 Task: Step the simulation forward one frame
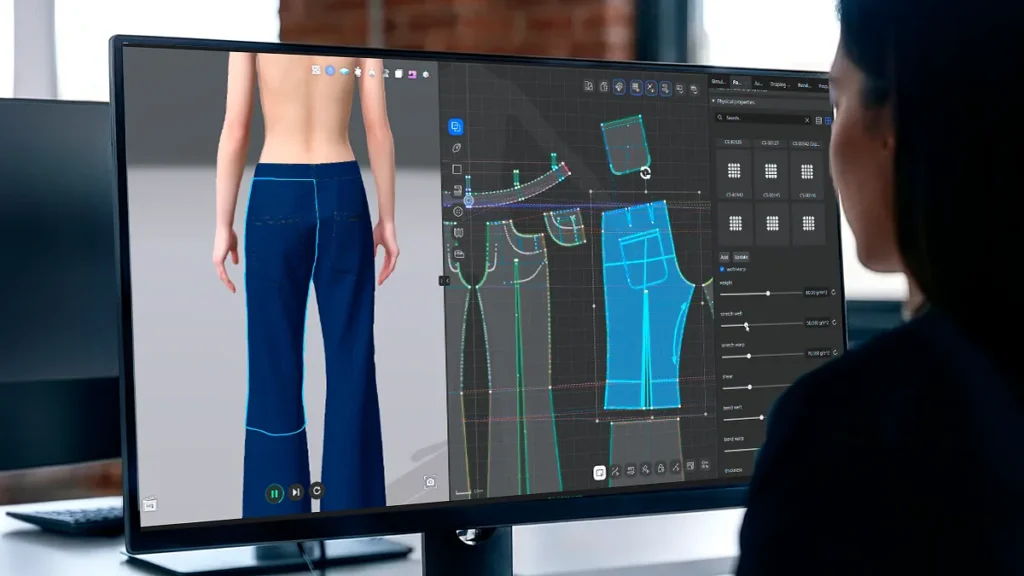pyautogui.click(x=296, y=492)
